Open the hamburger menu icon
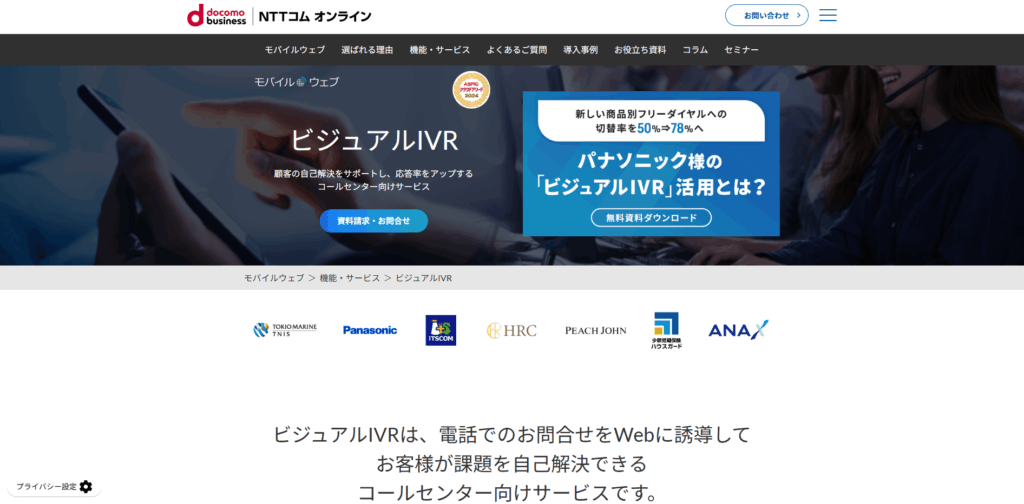Screen dimensions: 1024x504 click(x=827, y=15)
